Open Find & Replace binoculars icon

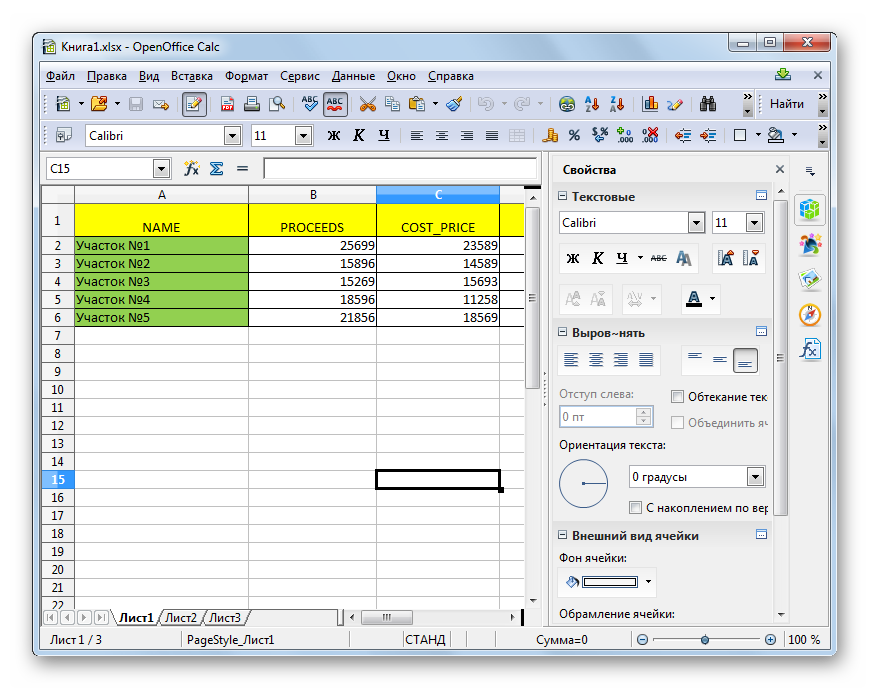[708, 104]
